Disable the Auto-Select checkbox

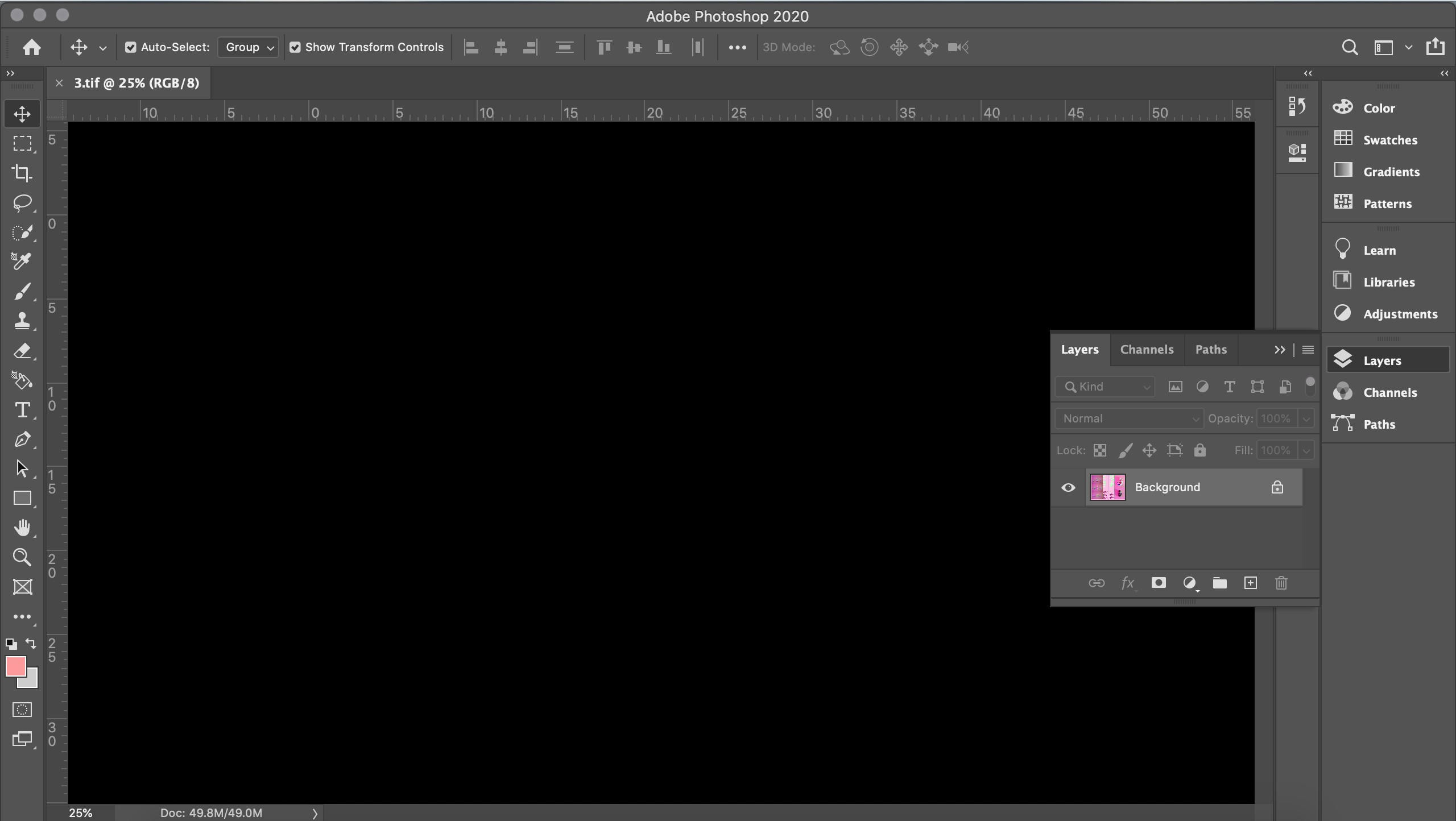[130, 47]
